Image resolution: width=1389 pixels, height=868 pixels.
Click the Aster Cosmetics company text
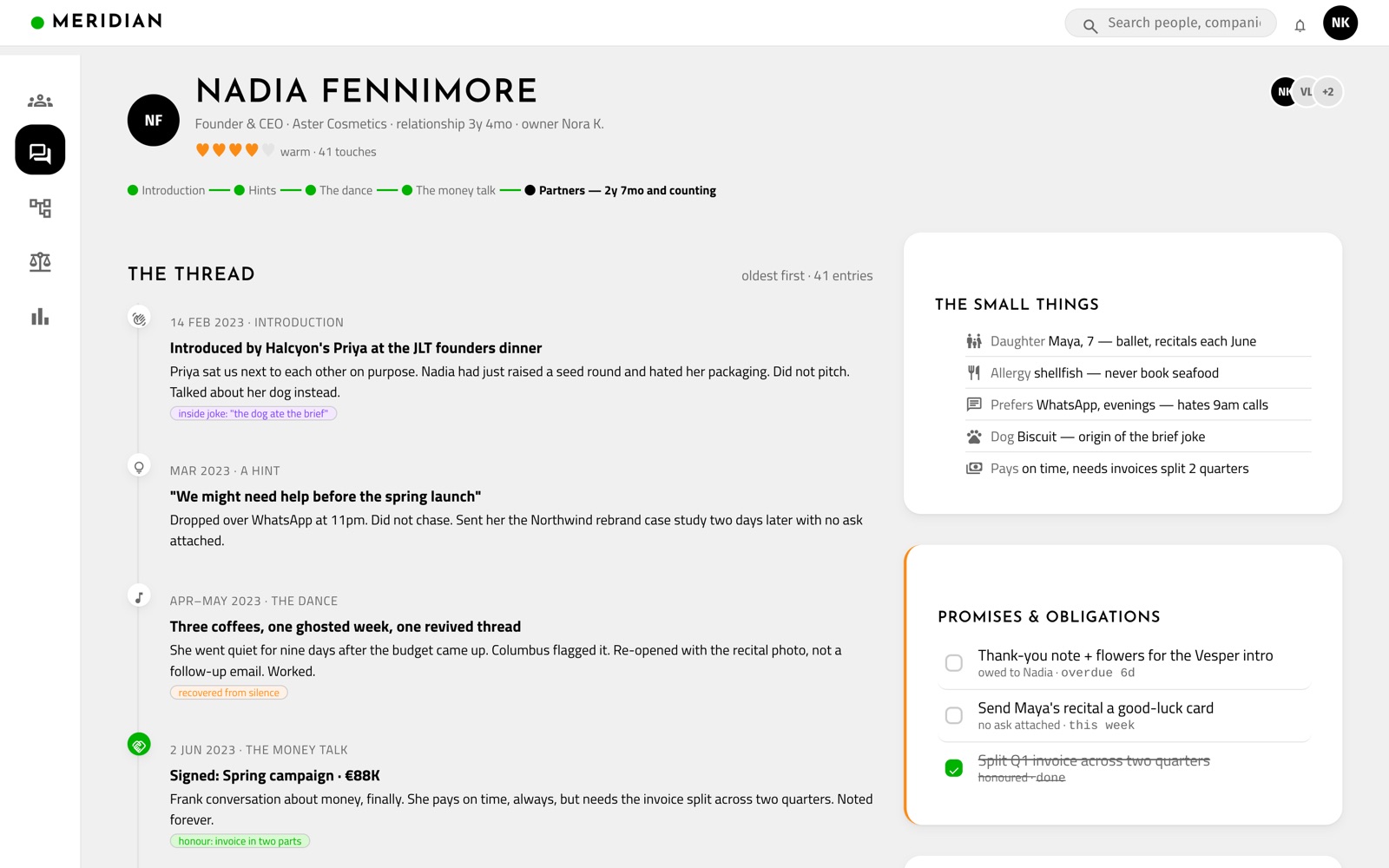[339, 124]
